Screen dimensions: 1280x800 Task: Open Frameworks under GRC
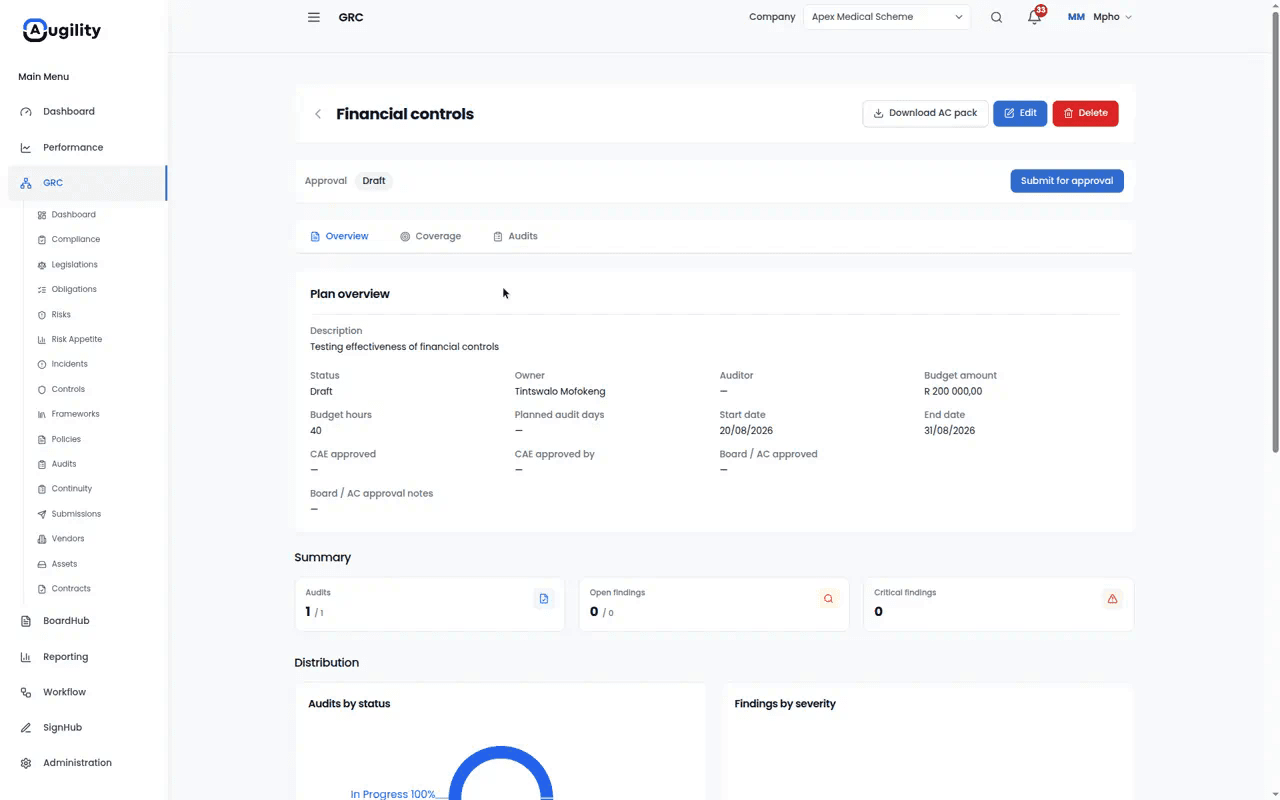click(x=76, y=415)
